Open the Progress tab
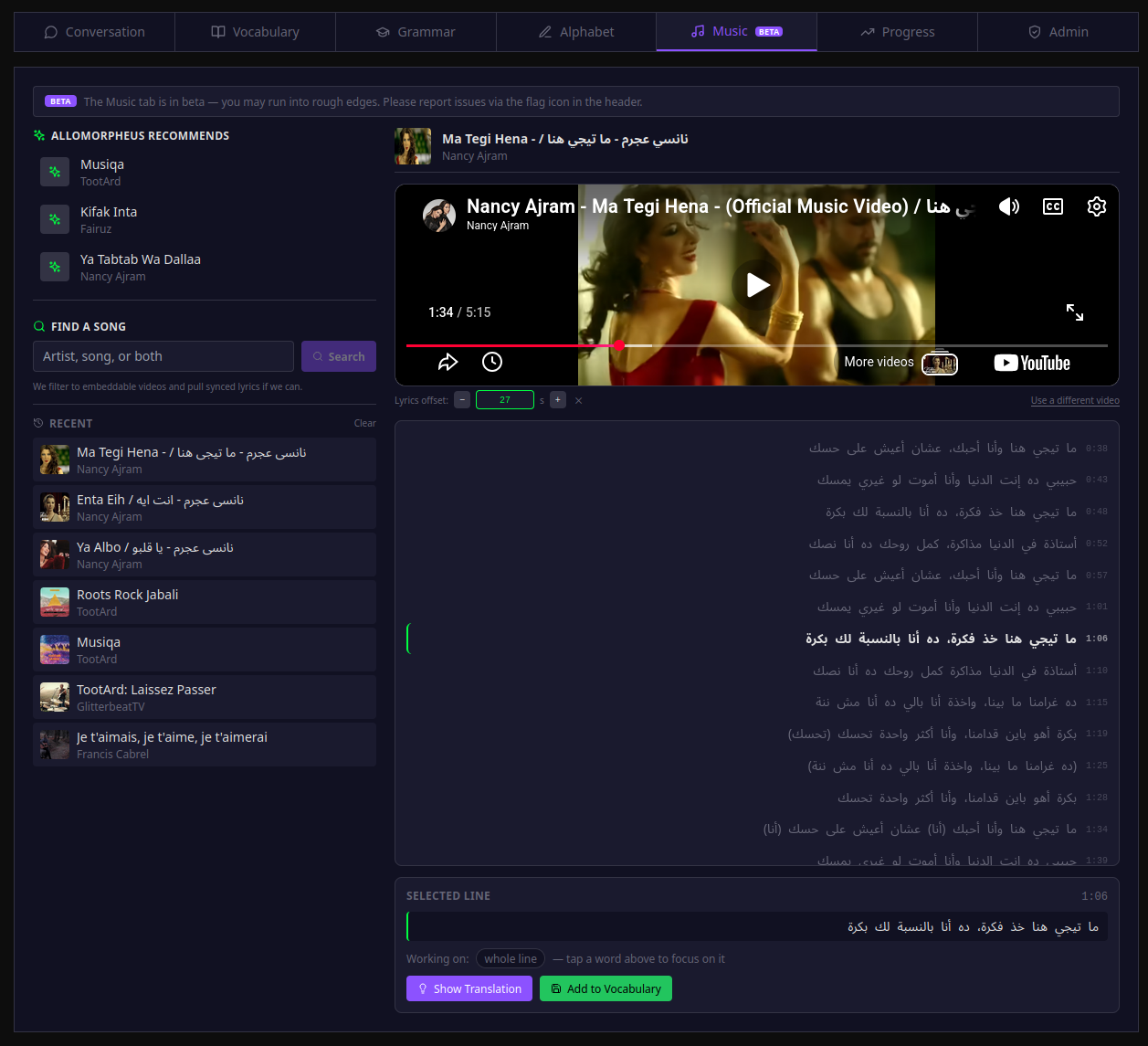The image size is (1148, 1046). coord(897,32)
